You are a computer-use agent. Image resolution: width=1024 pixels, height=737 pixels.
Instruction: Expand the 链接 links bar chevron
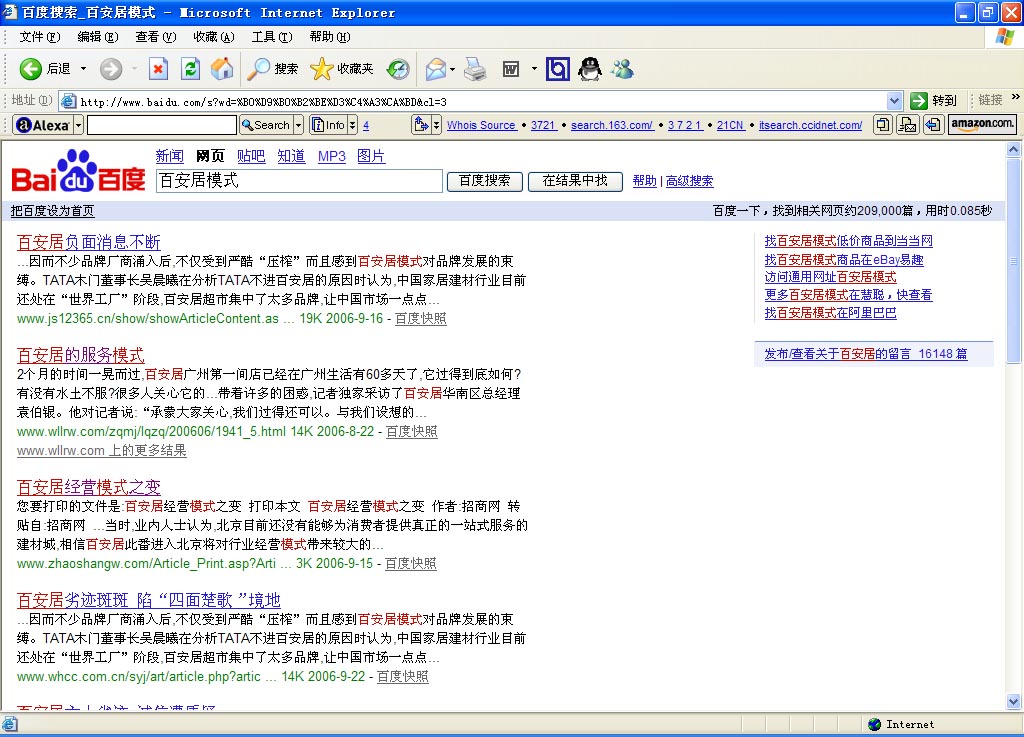1016,97
